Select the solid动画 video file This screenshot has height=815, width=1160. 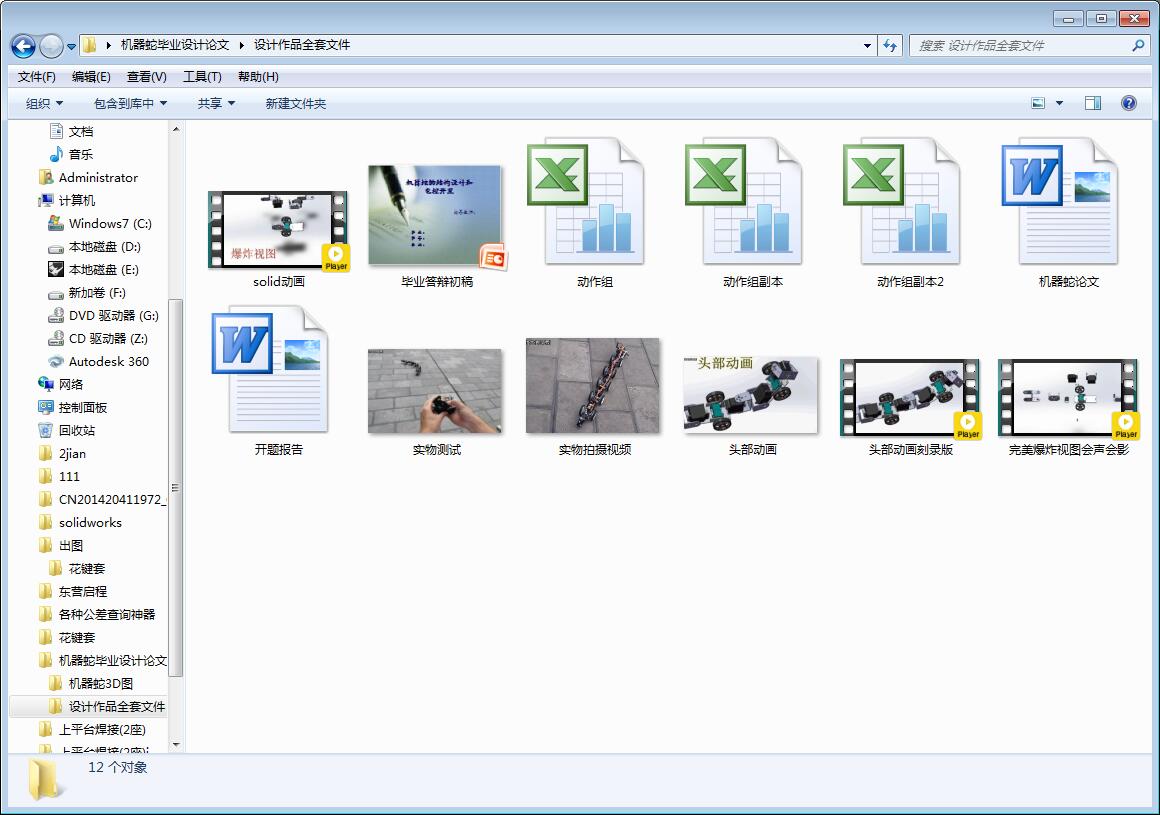tap(278, 239)
